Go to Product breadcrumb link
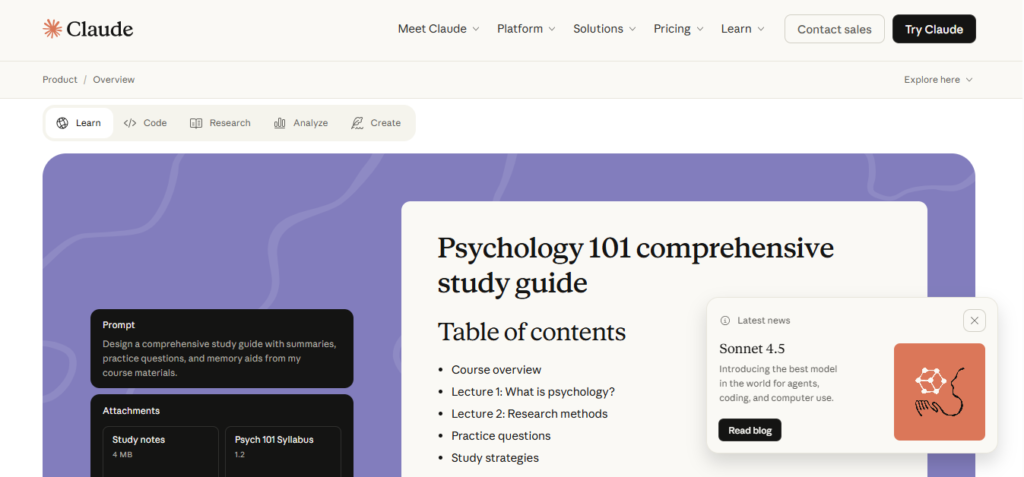The image size is (1024, 477). [x=60, y=80]
